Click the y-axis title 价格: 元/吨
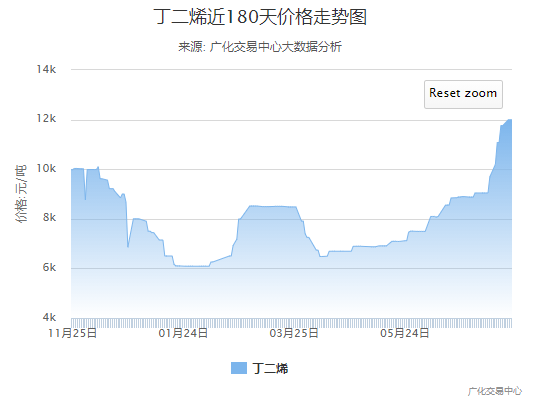Screen dimensions: 542x405 (x=21, y=194)
